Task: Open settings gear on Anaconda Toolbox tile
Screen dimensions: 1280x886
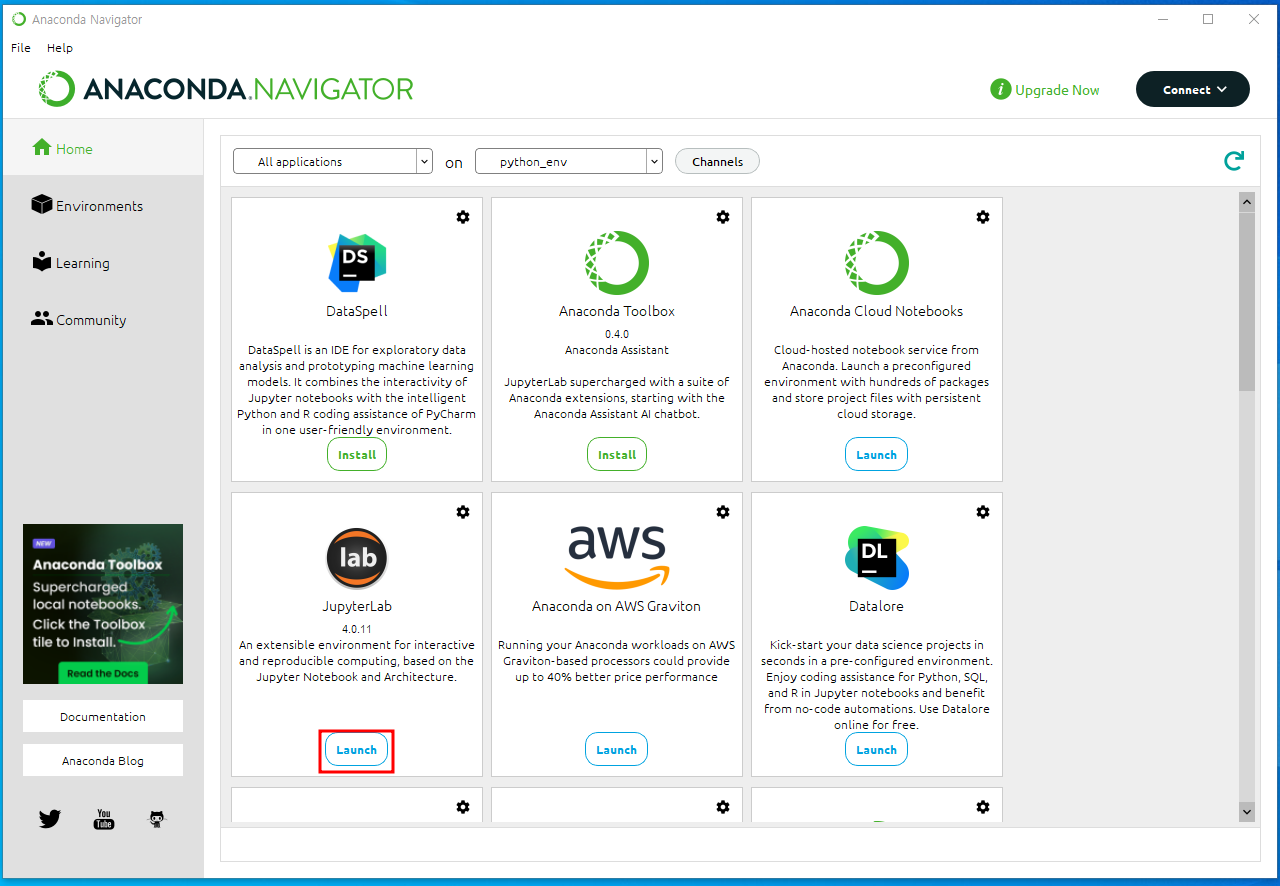Action: click(723, 217)
